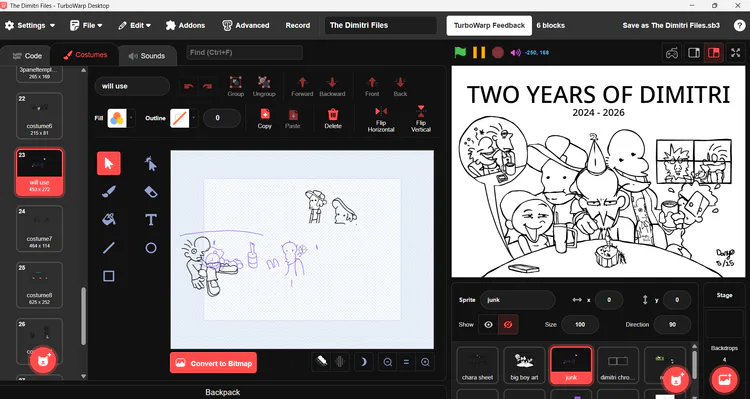Show the junk sprite with eye icon
The image size is (750, 399).
(488, 324)
